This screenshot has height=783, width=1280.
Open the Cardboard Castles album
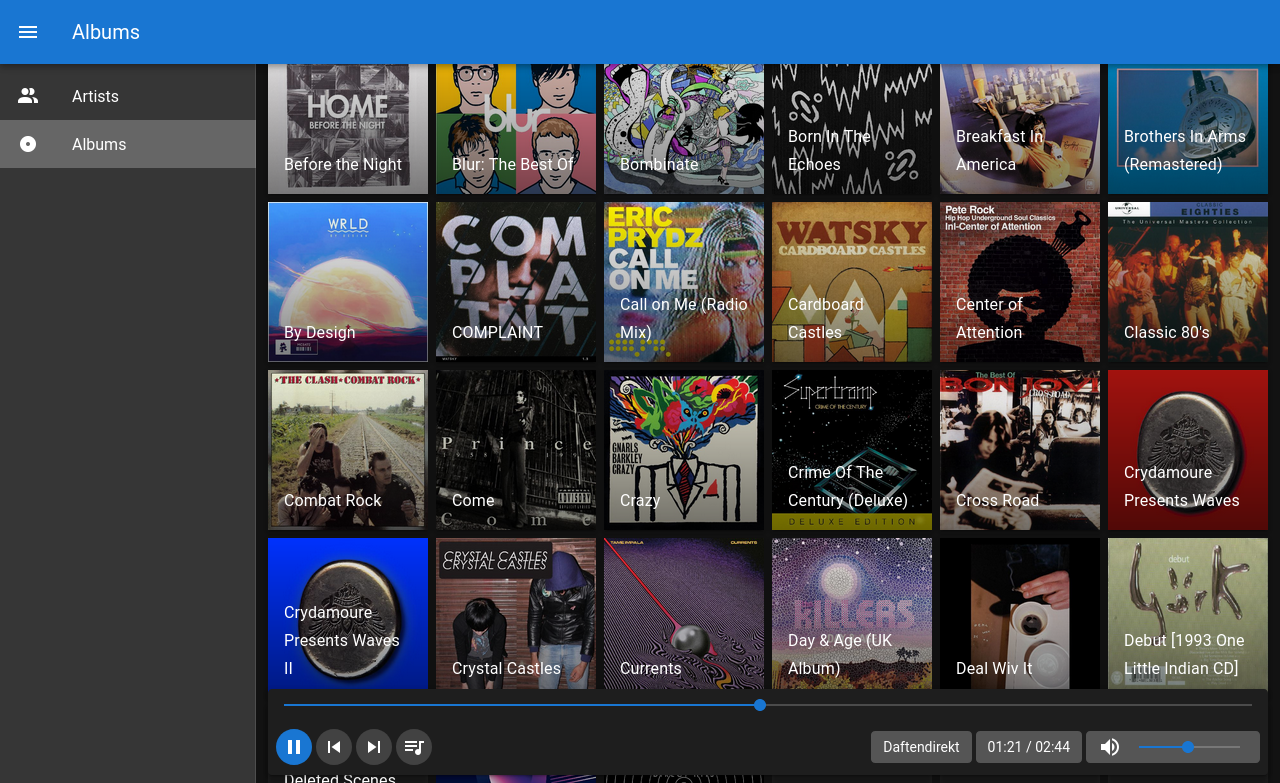pos(852,282)
